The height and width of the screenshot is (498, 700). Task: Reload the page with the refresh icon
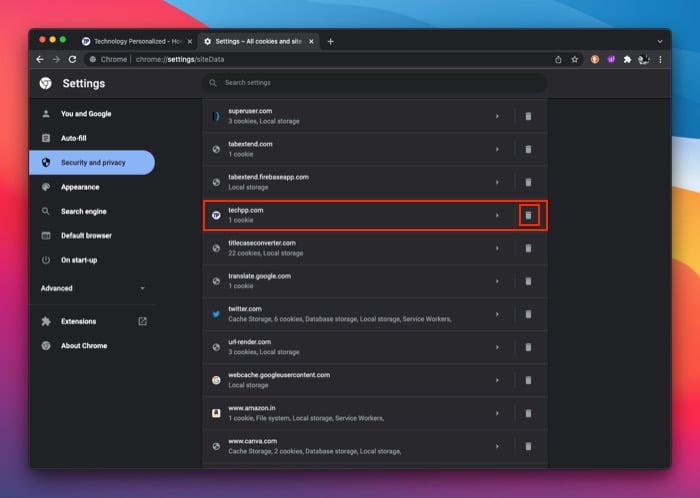(72, 59)
